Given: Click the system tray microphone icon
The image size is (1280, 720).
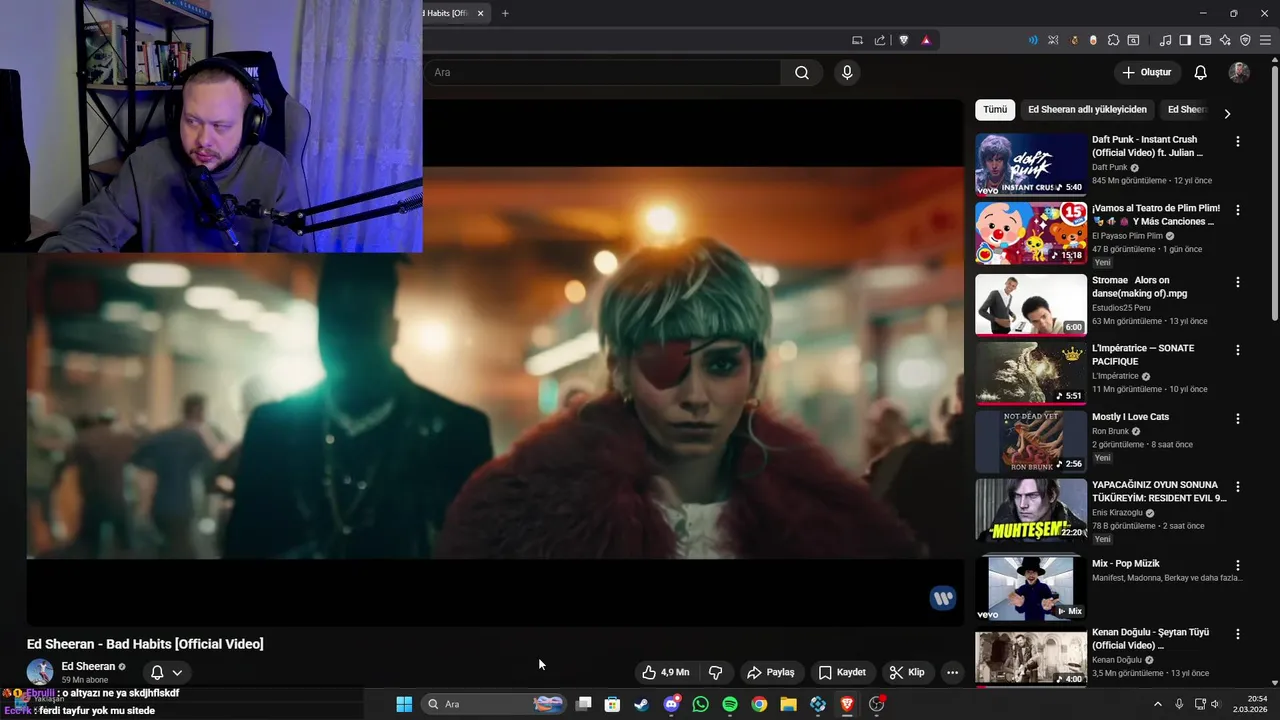Looking at the screenshot, I should (x=1179, y=704).
